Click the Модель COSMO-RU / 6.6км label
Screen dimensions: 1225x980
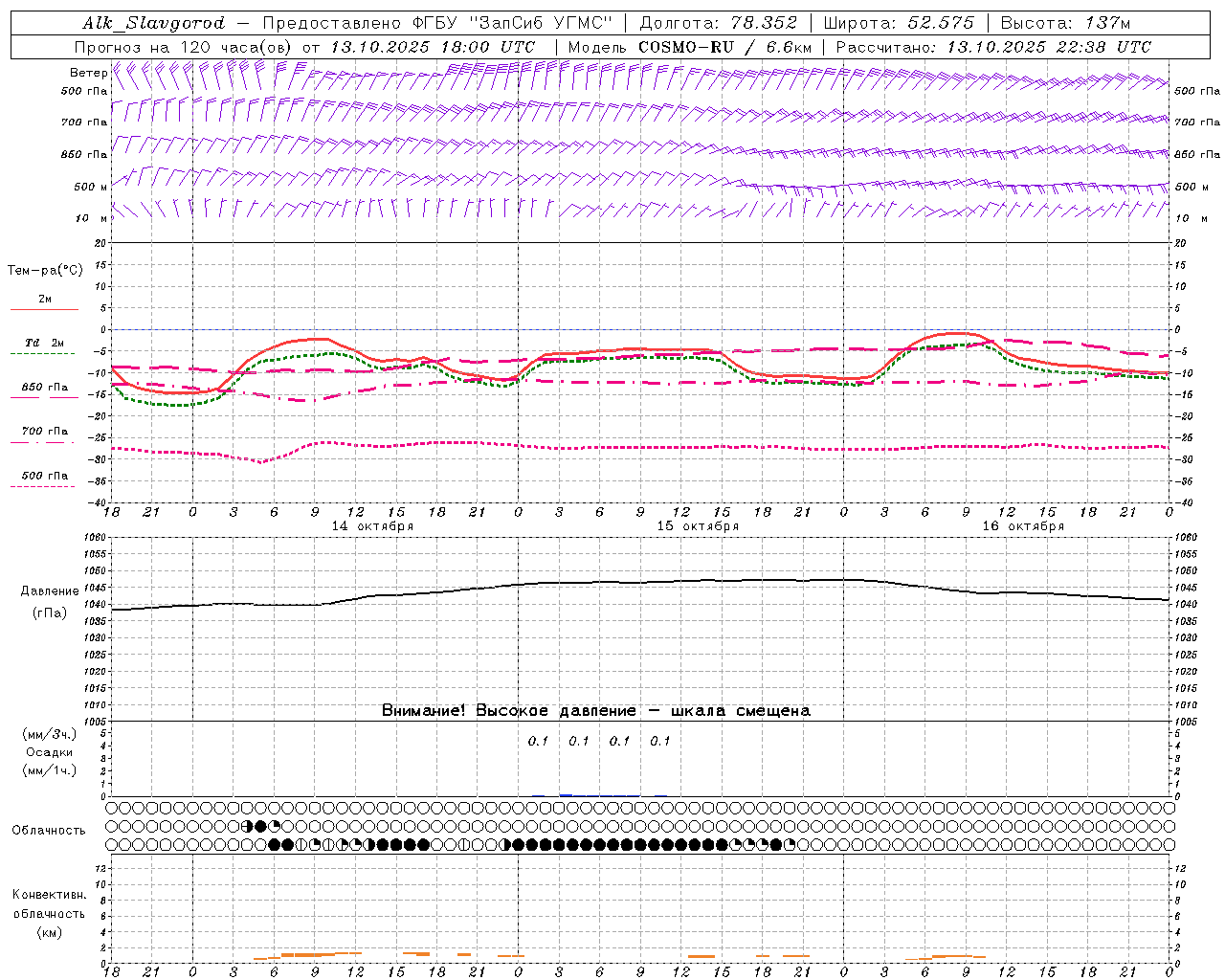click(690, 47)
